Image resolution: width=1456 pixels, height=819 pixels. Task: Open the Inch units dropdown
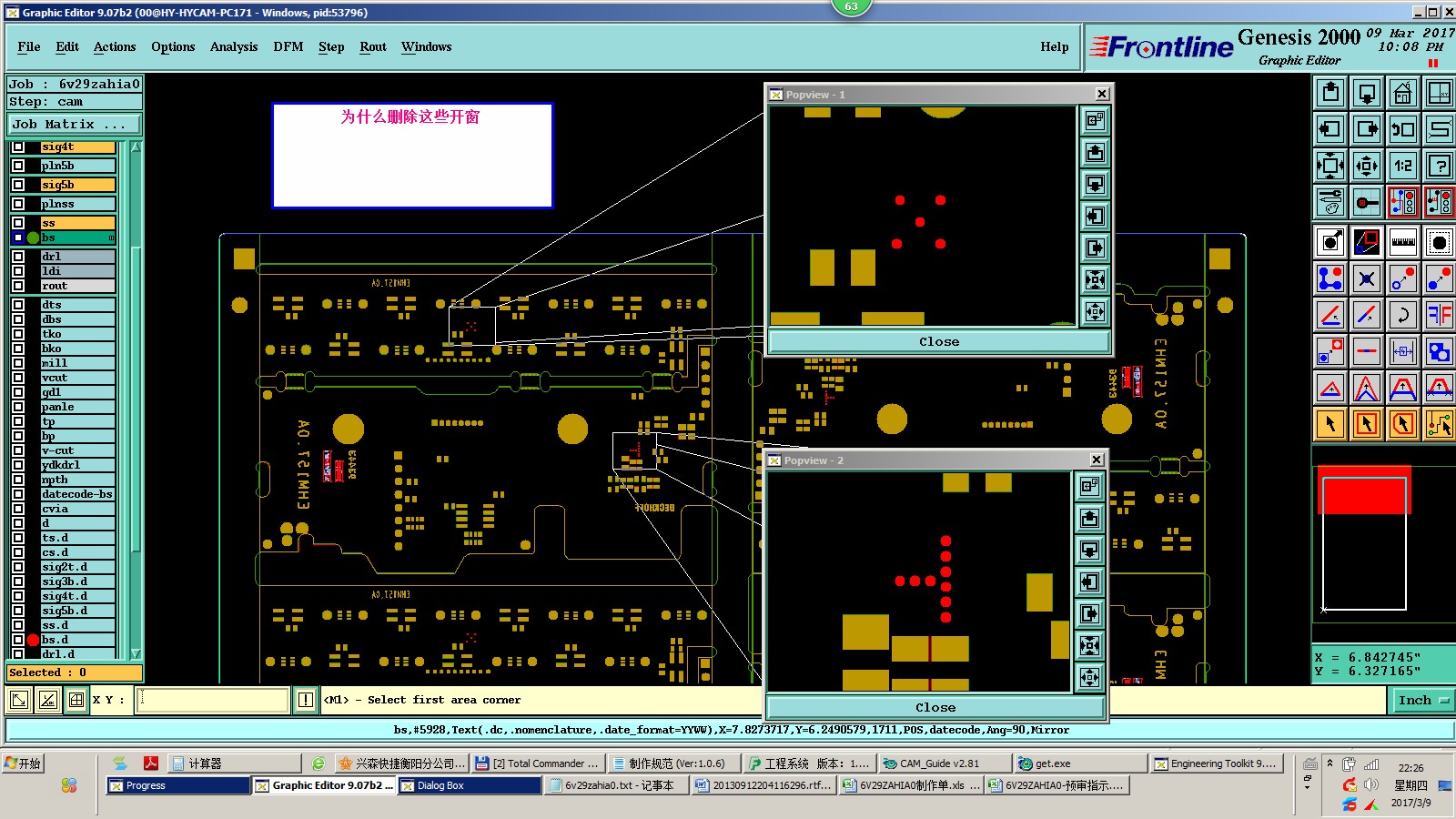tap(1422, 700)
